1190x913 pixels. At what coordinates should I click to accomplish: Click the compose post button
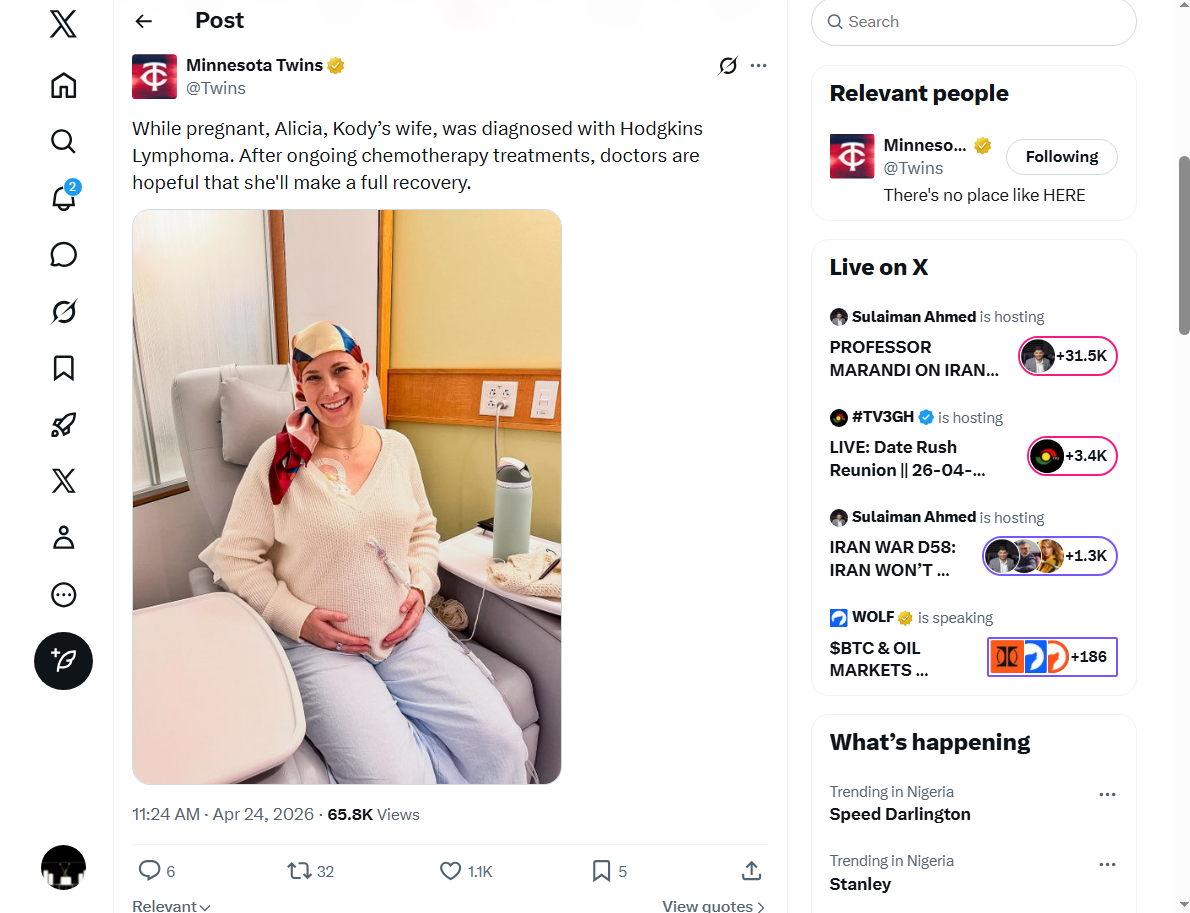(63, 661)
